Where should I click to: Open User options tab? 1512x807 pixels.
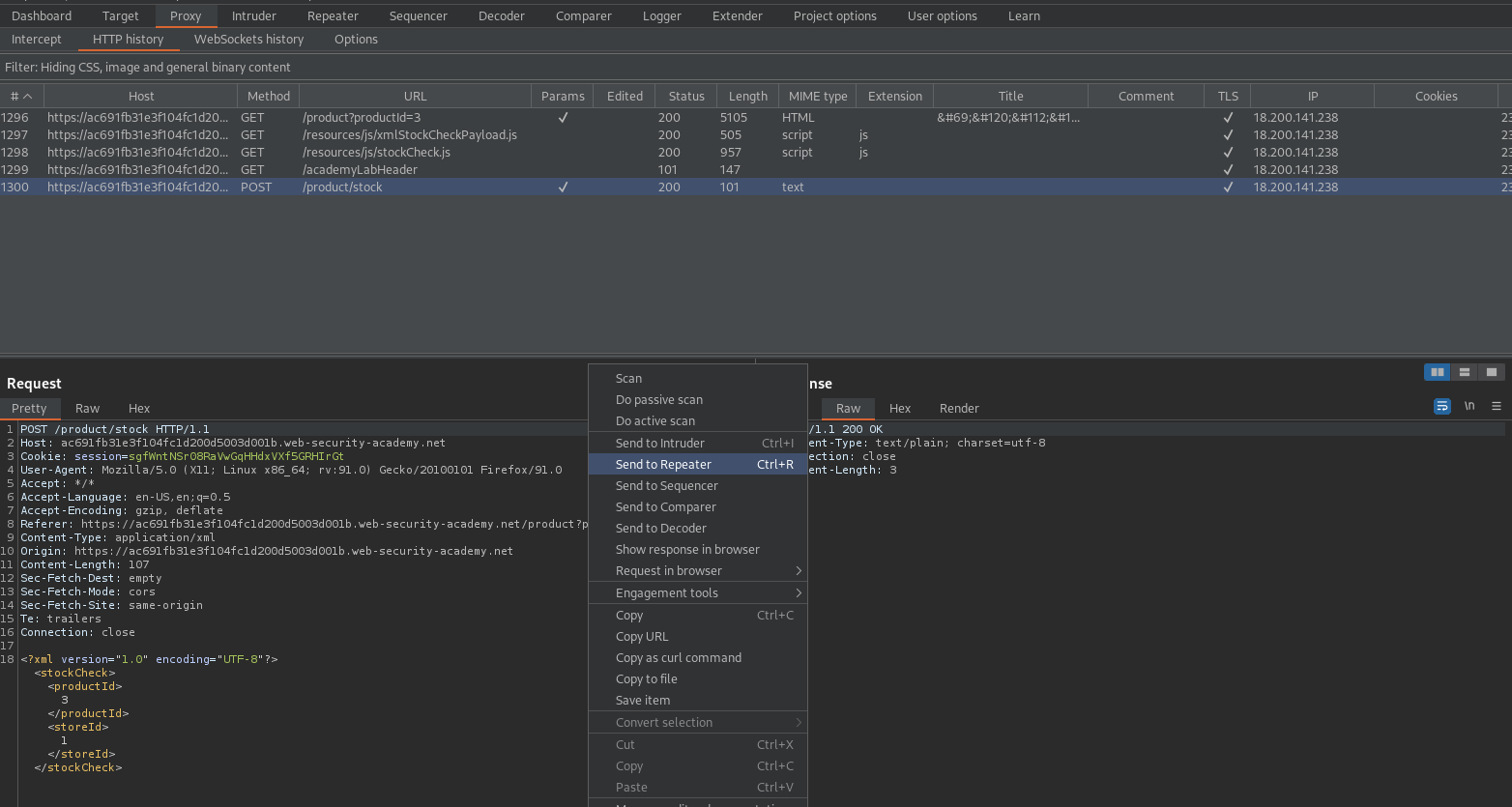point(943,16)
